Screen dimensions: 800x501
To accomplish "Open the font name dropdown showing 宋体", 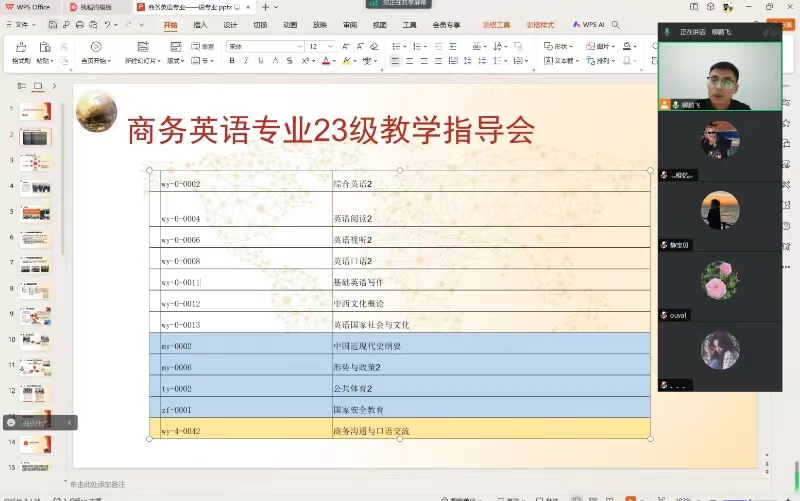I will 264,47.
